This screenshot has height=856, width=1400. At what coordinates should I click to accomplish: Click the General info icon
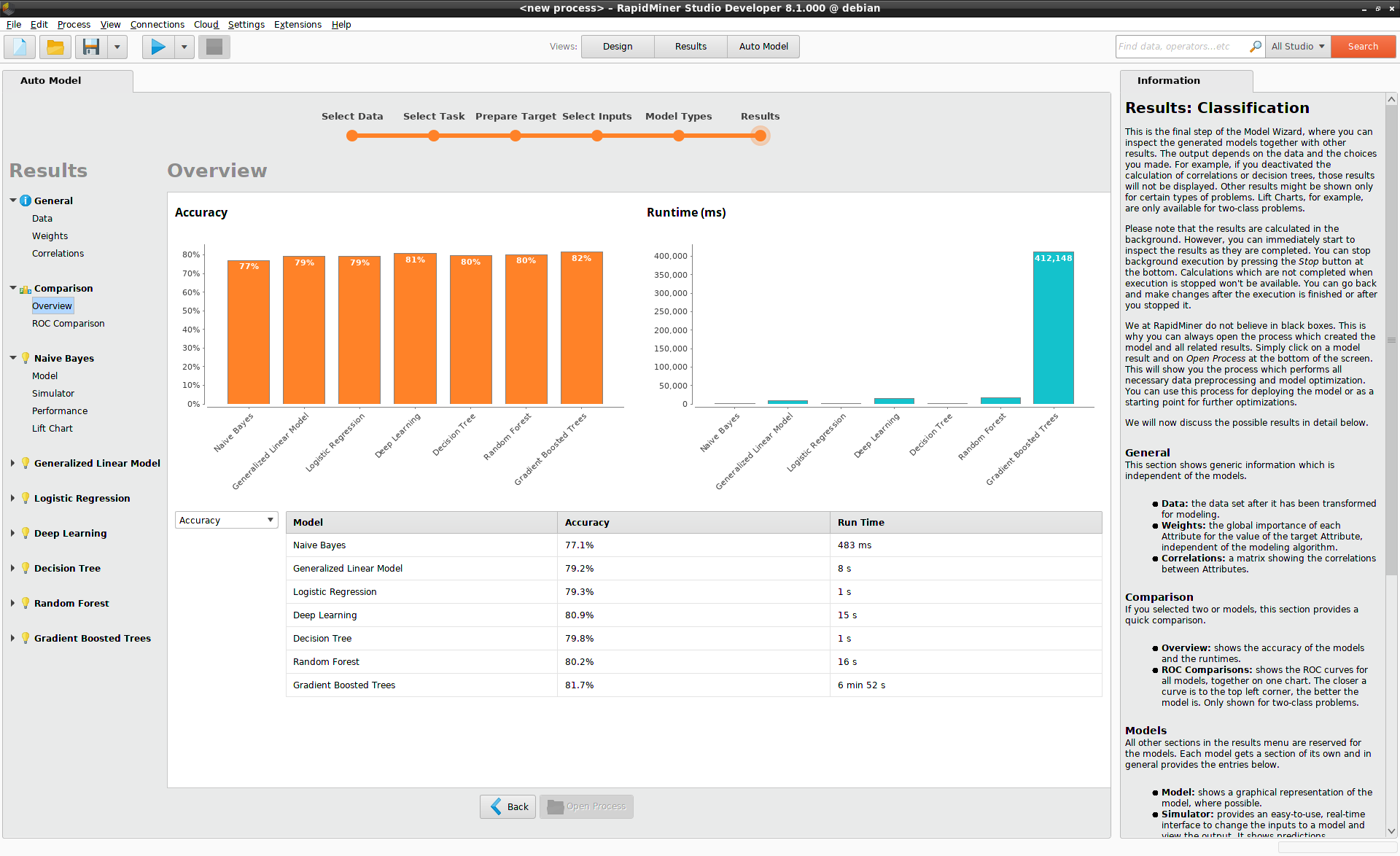point(26,201)
